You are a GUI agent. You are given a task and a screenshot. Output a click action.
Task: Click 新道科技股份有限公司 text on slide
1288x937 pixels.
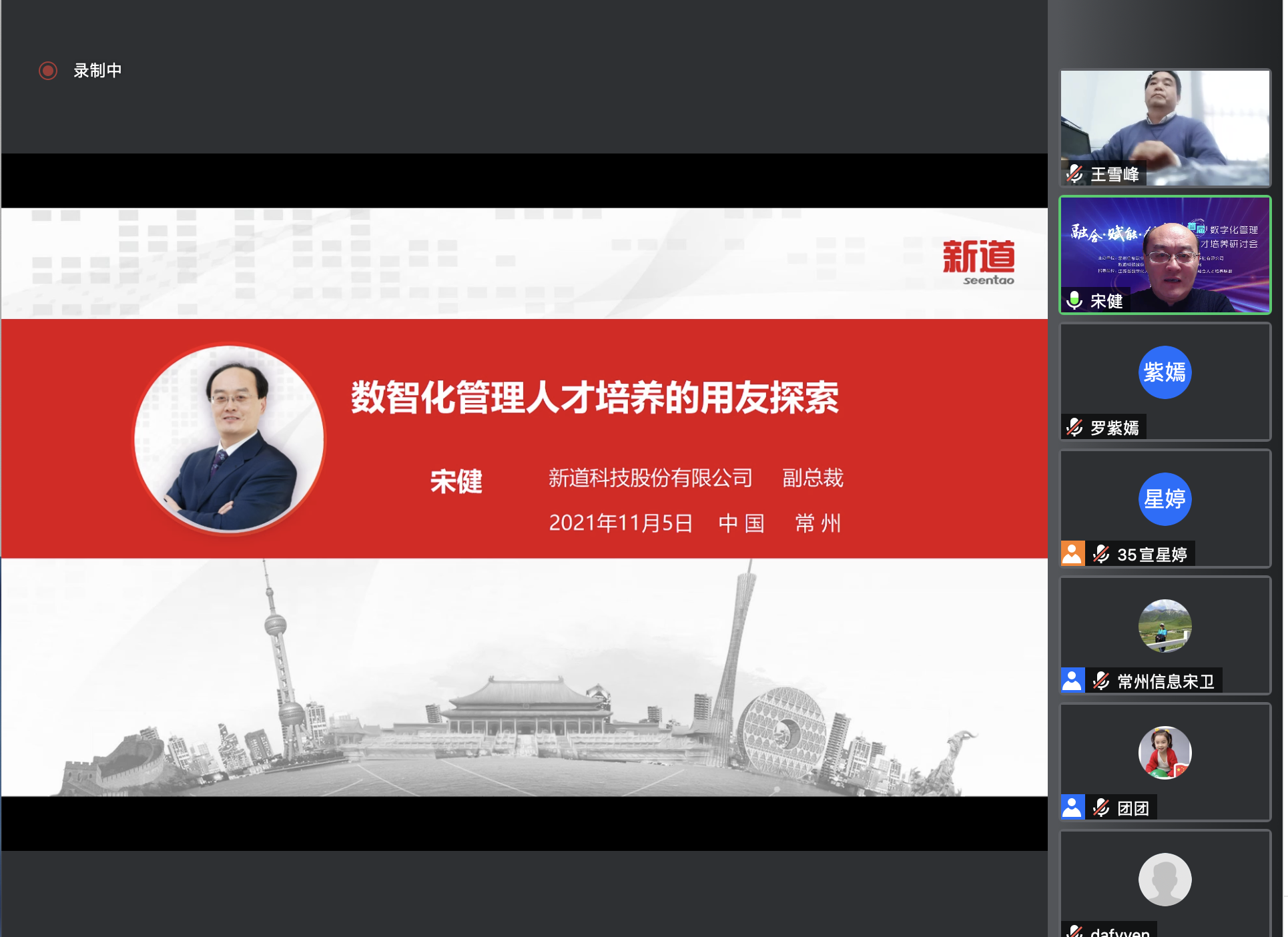(x=651, y=478)
